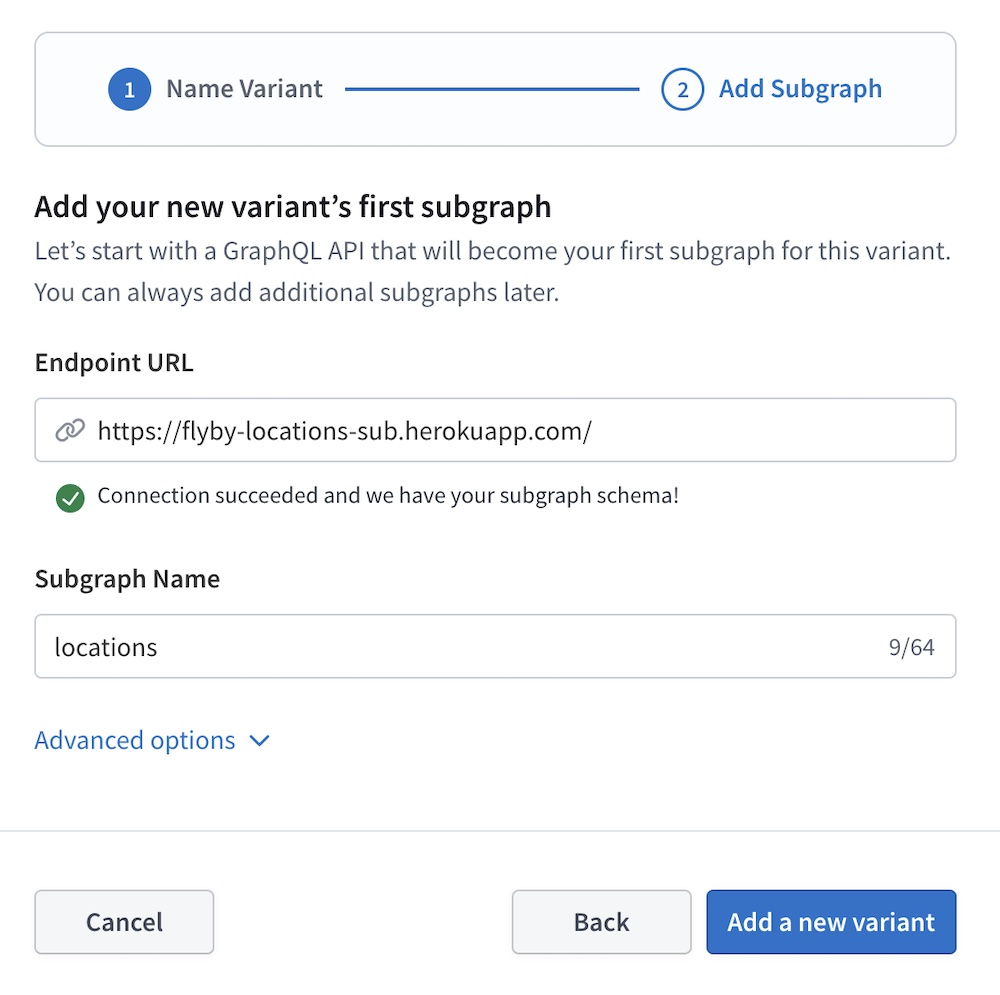The width and height of the screenshot is (1000, 995).
Task: Cancel the variant creation
Action: [x=124, y=922]
